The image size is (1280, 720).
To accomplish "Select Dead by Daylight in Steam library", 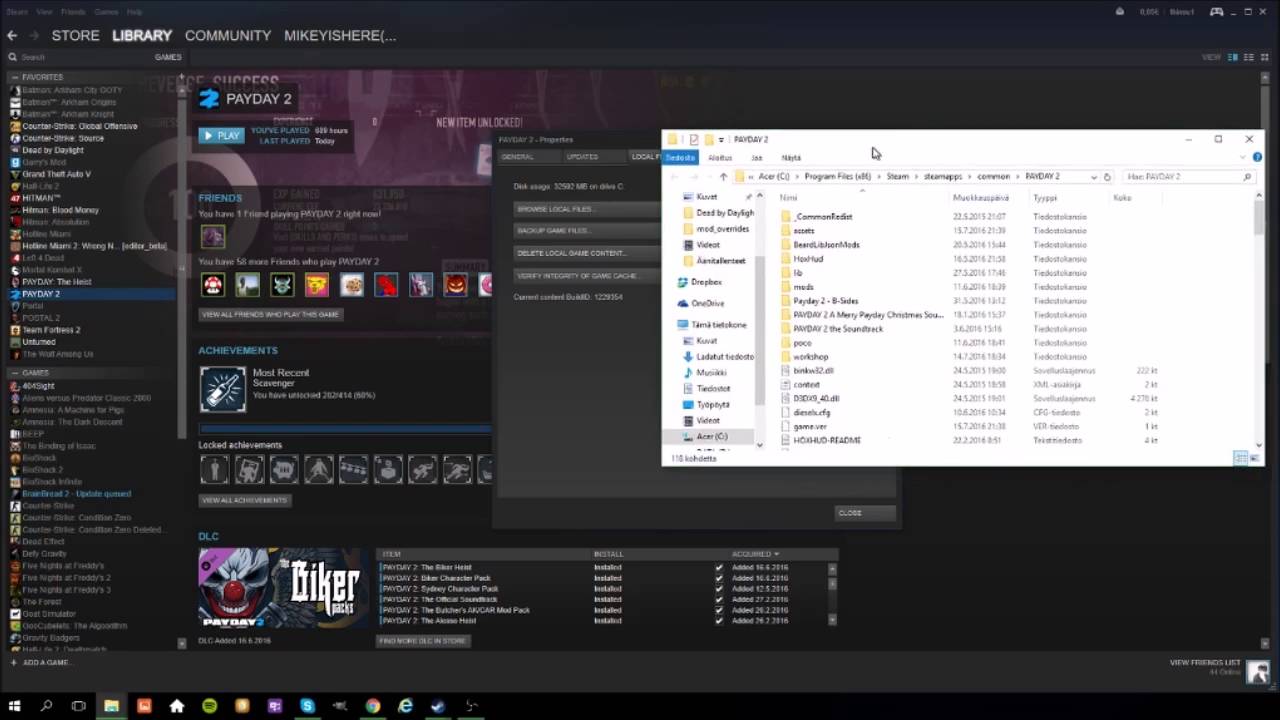I will pyautogui.click(x=53, y=150).
